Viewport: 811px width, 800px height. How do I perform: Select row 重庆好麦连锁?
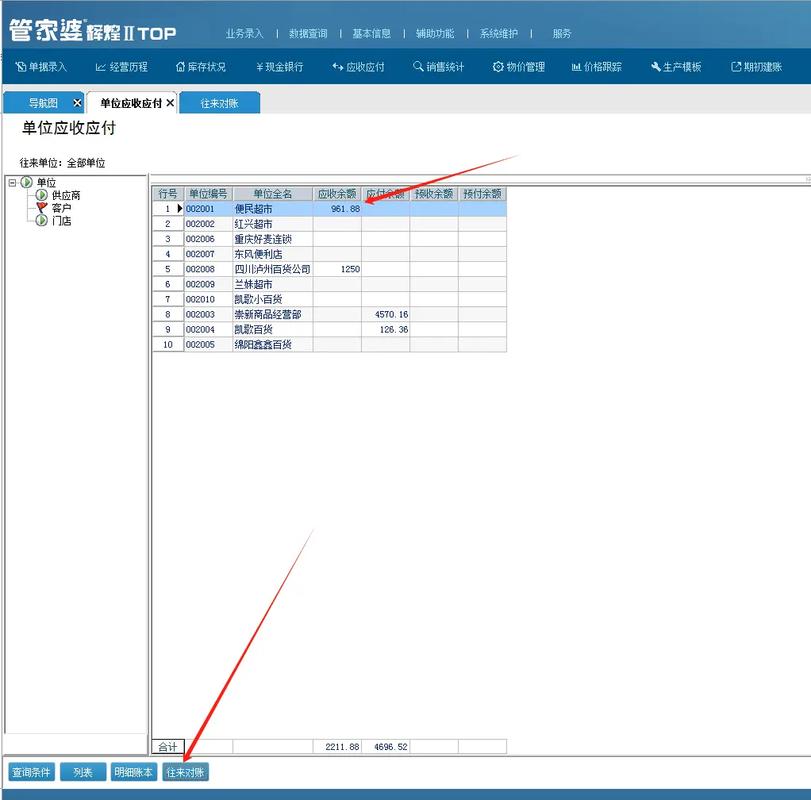click(x=329, y=239)
